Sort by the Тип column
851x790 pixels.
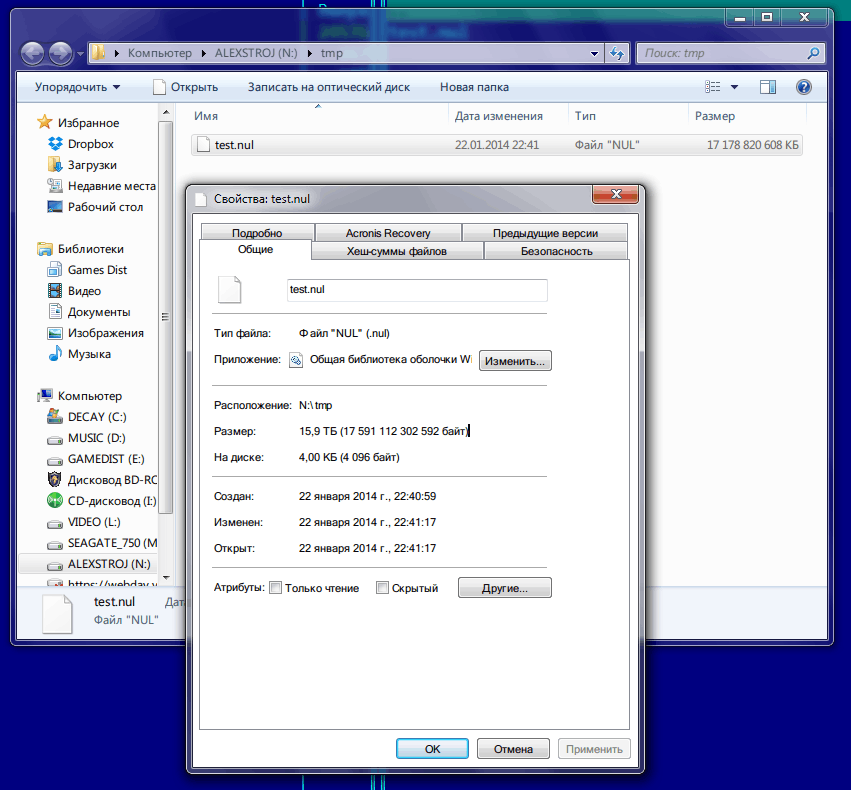[628, 116]
